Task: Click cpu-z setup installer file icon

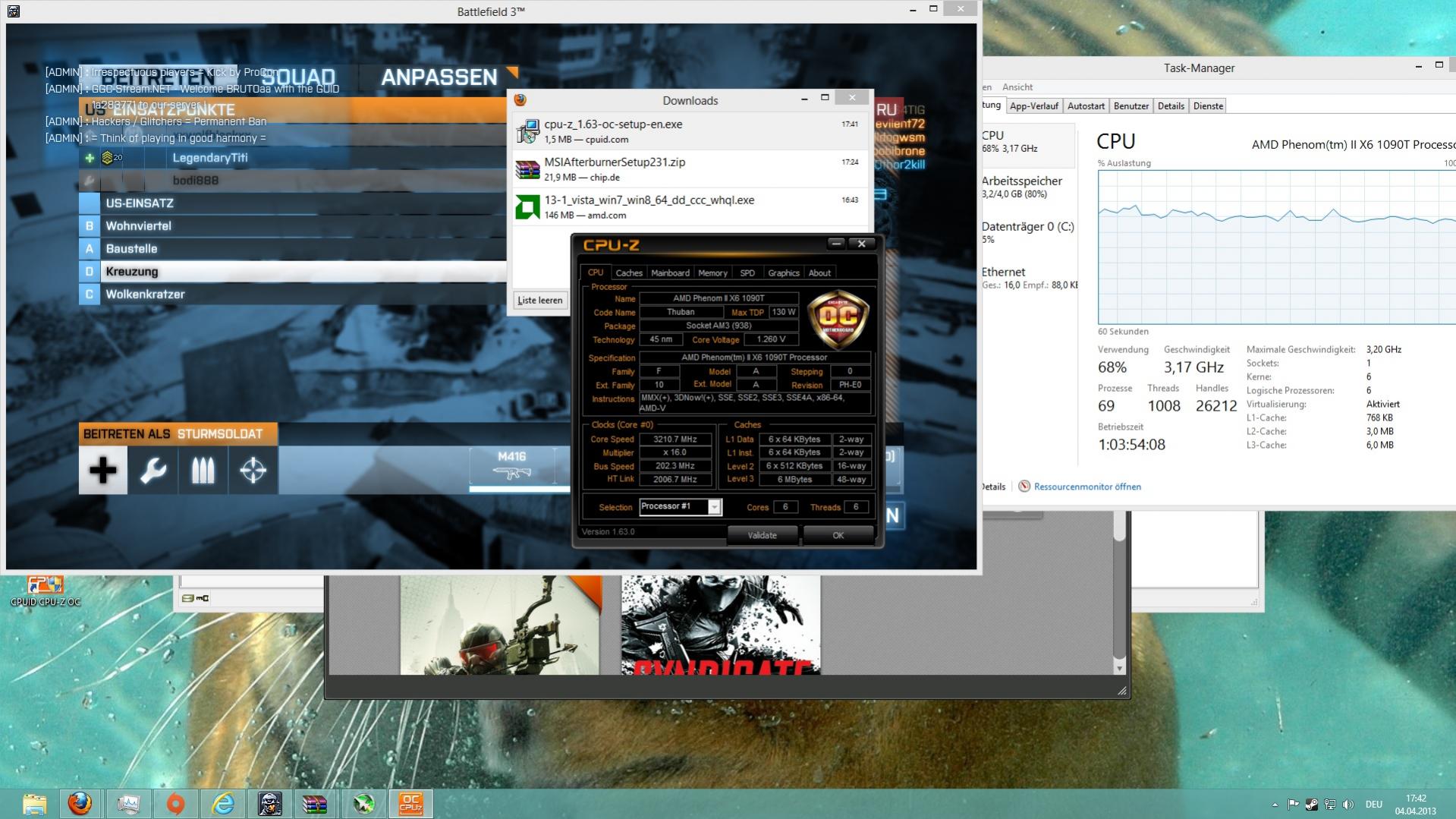Action: pyautogui.click(x=527, y=131)
